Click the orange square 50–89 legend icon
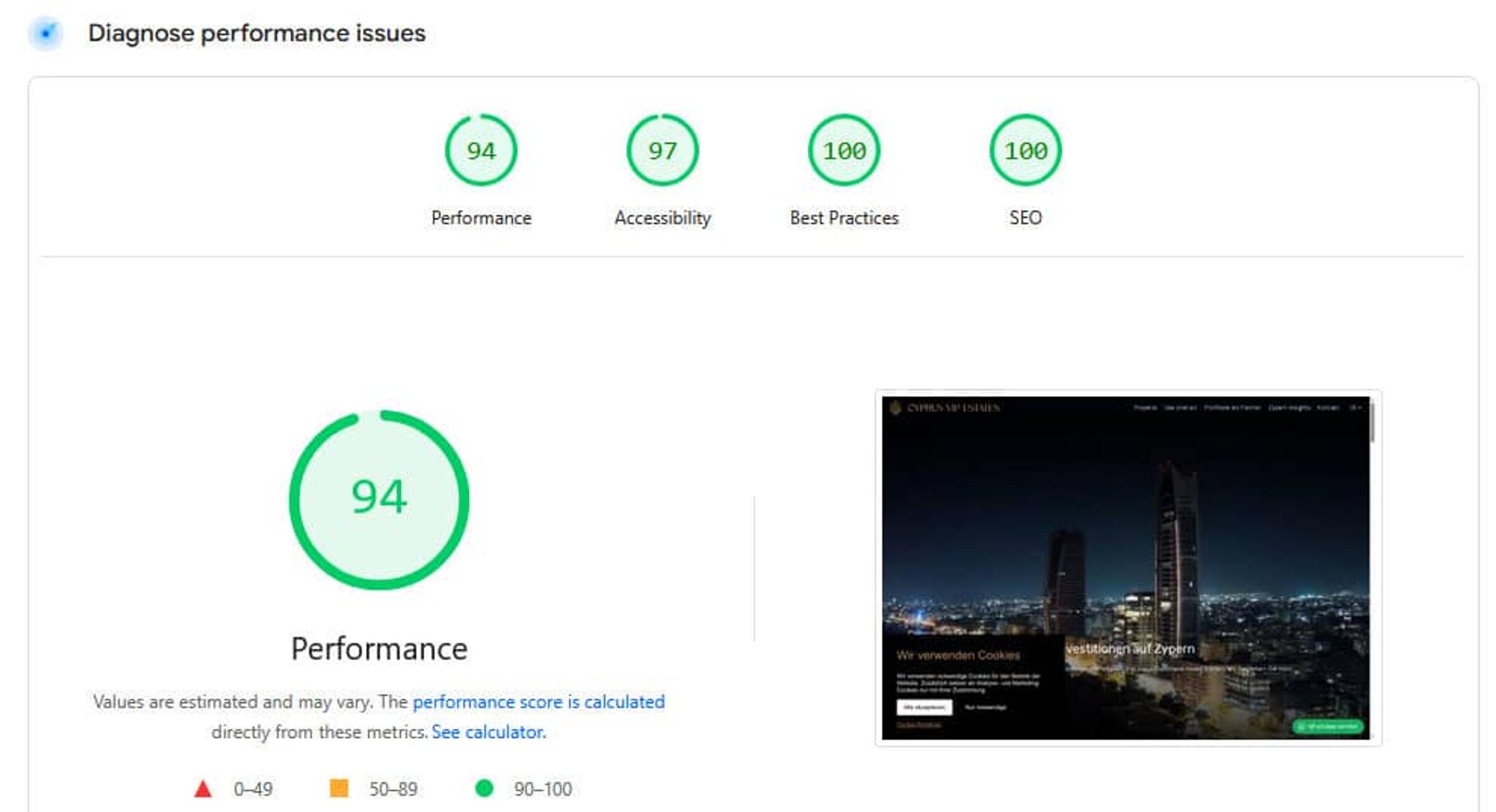The height and width of the screenshot is (812, 1496). tap(339, 788)
